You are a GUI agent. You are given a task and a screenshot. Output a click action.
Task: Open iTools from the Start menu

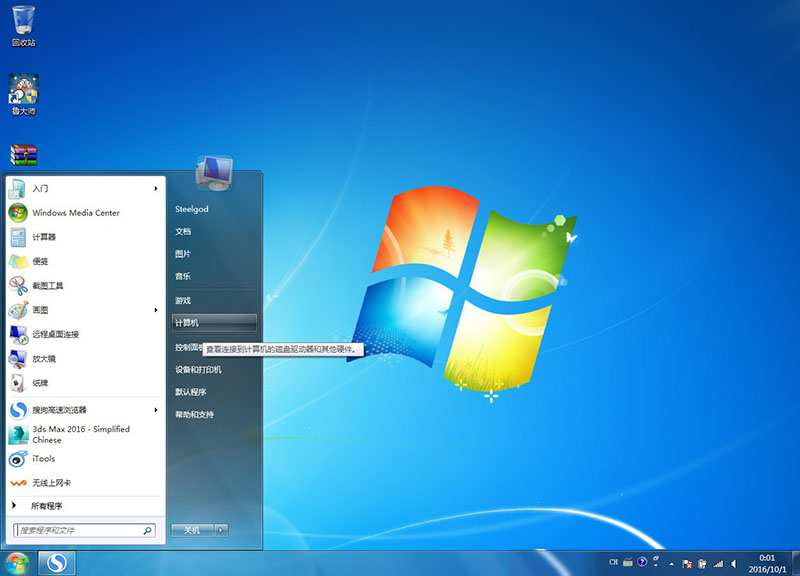tap(85, 459)
